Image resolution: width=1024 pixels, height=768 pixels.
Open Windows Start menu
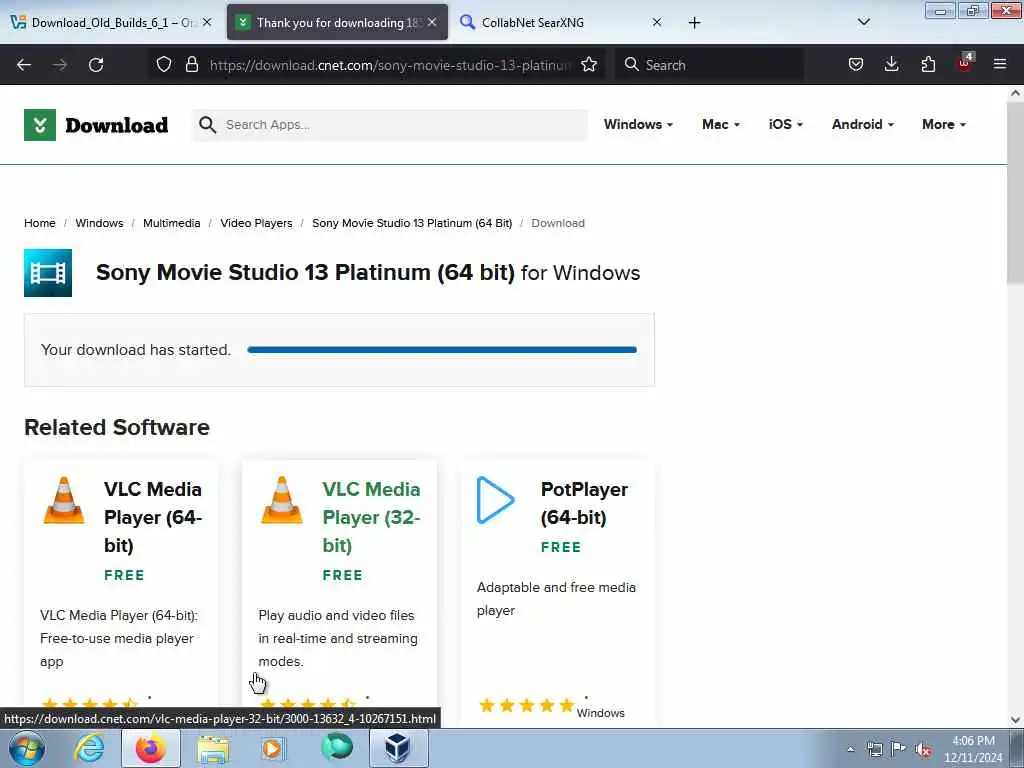(27, 748)
